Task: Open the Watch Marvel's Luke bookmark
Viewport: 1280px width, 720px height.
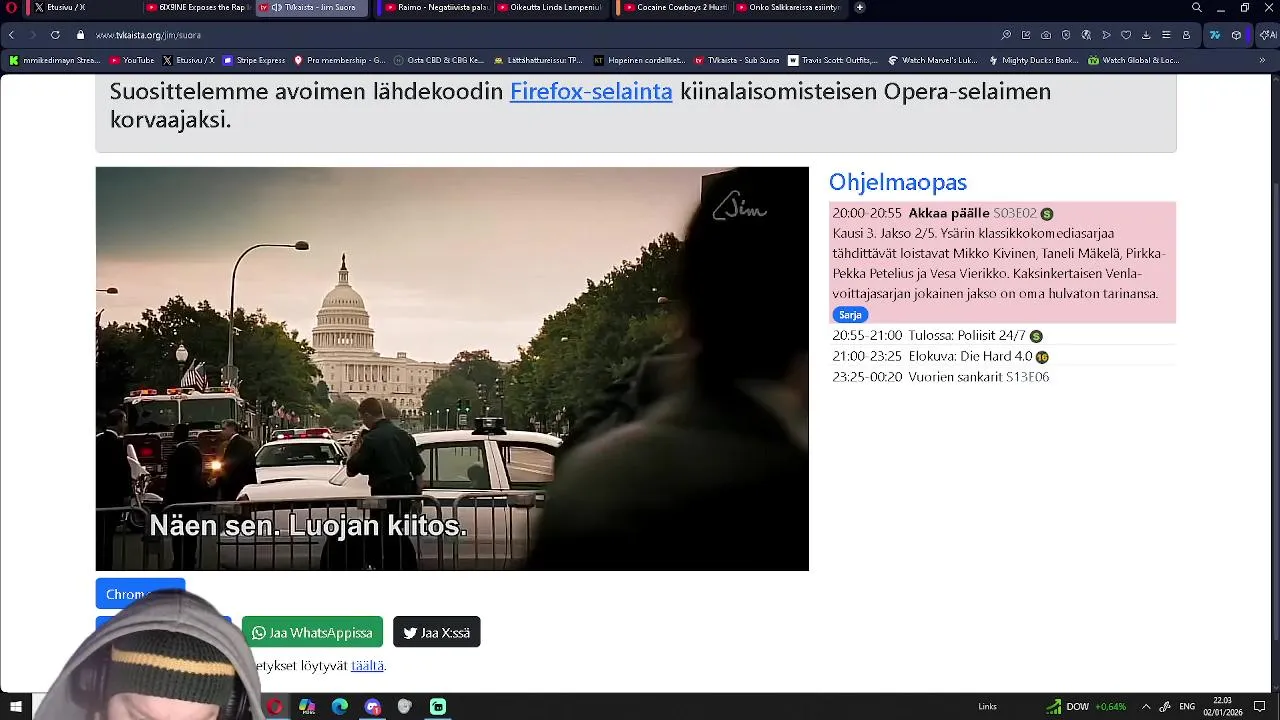Action: (932, 60)
